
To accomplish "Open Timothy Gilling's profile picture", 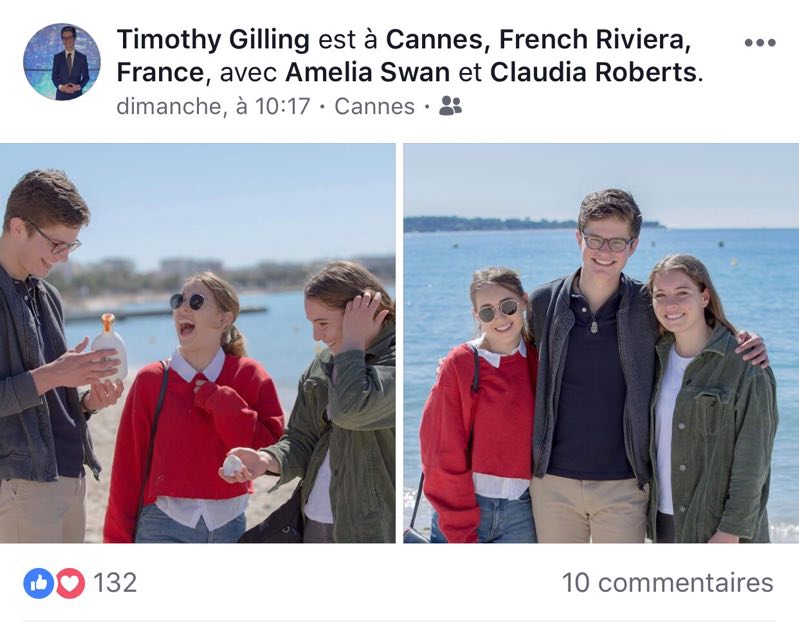I will tap(62, 61).
